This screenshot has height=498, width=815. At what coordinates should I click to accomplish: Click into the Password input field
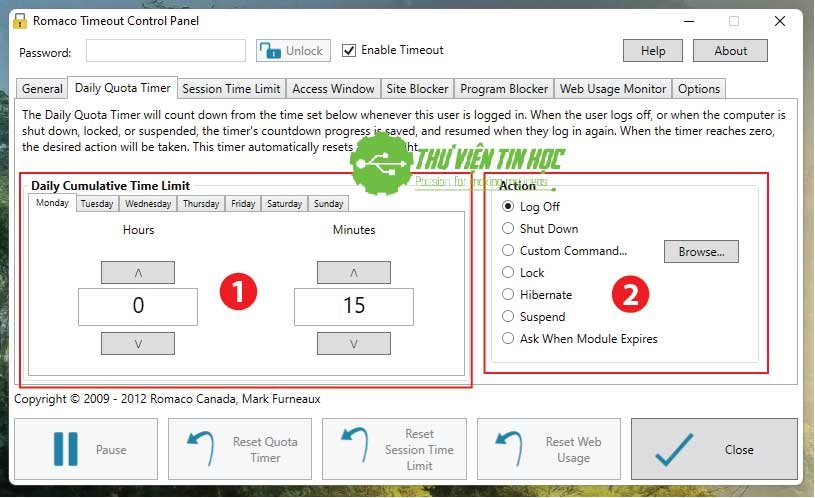(165, 51)
